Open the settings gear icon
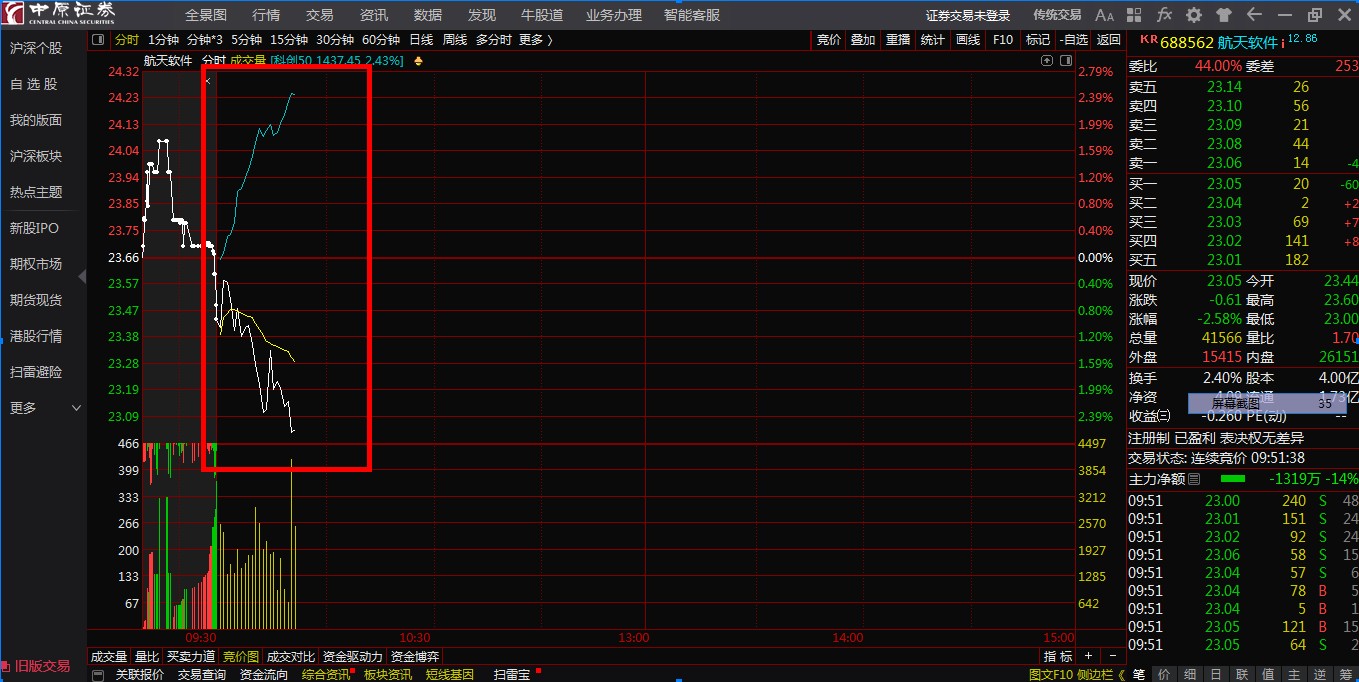The image size is (1359, 682). point(1194,15)
